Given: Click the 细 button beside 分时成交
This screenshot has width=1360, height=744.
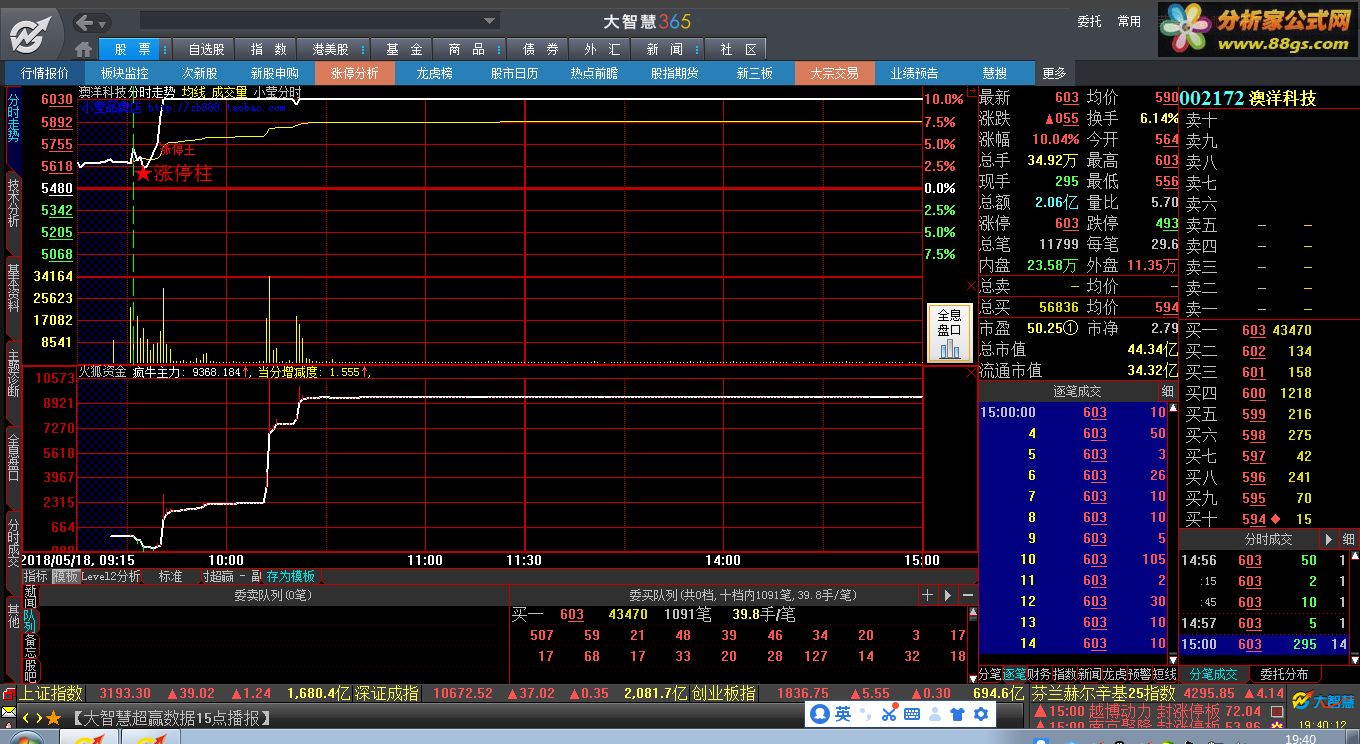Looking at the screenshot, I should point(1349,539).
